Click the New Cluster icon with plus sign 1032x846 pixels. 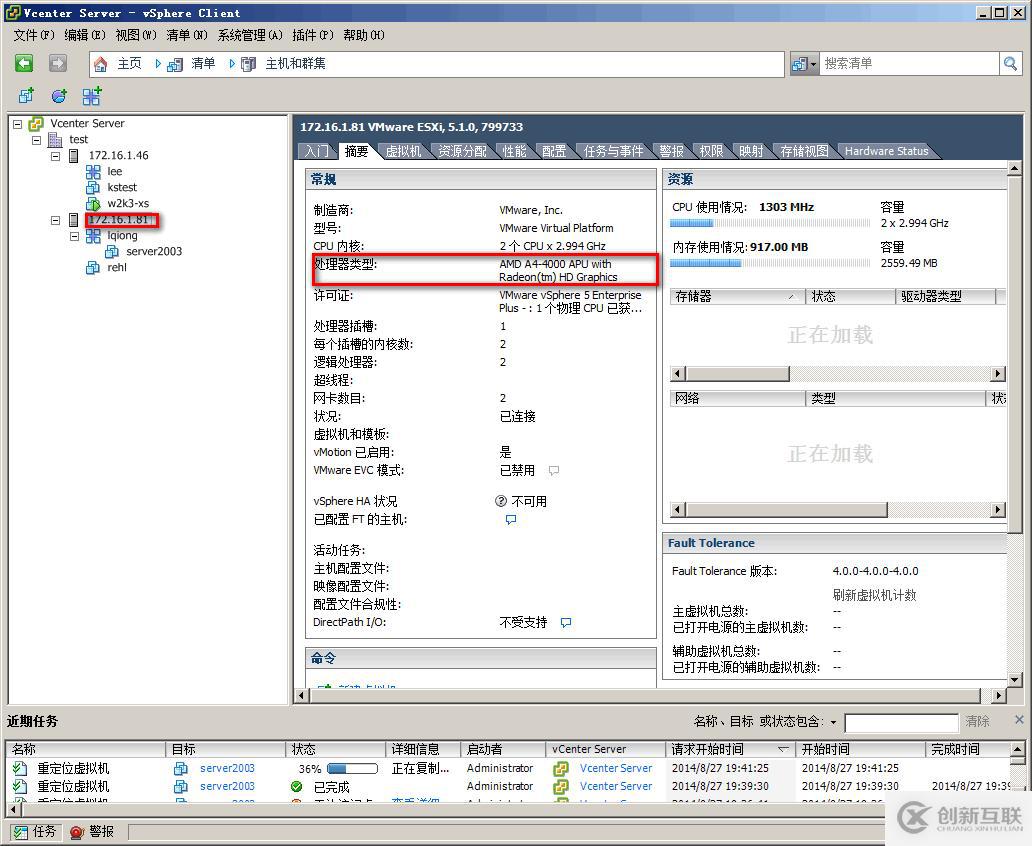[91, 95]
